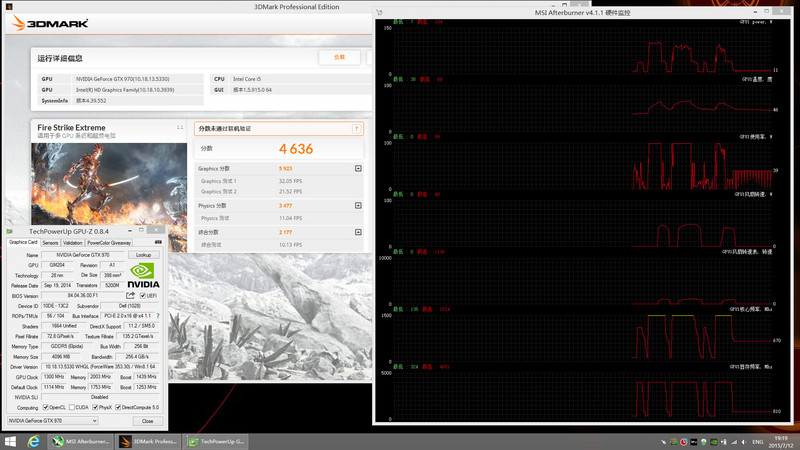
Task: Click the black MSI Afterburner tray icon
Action: (694, 442)
